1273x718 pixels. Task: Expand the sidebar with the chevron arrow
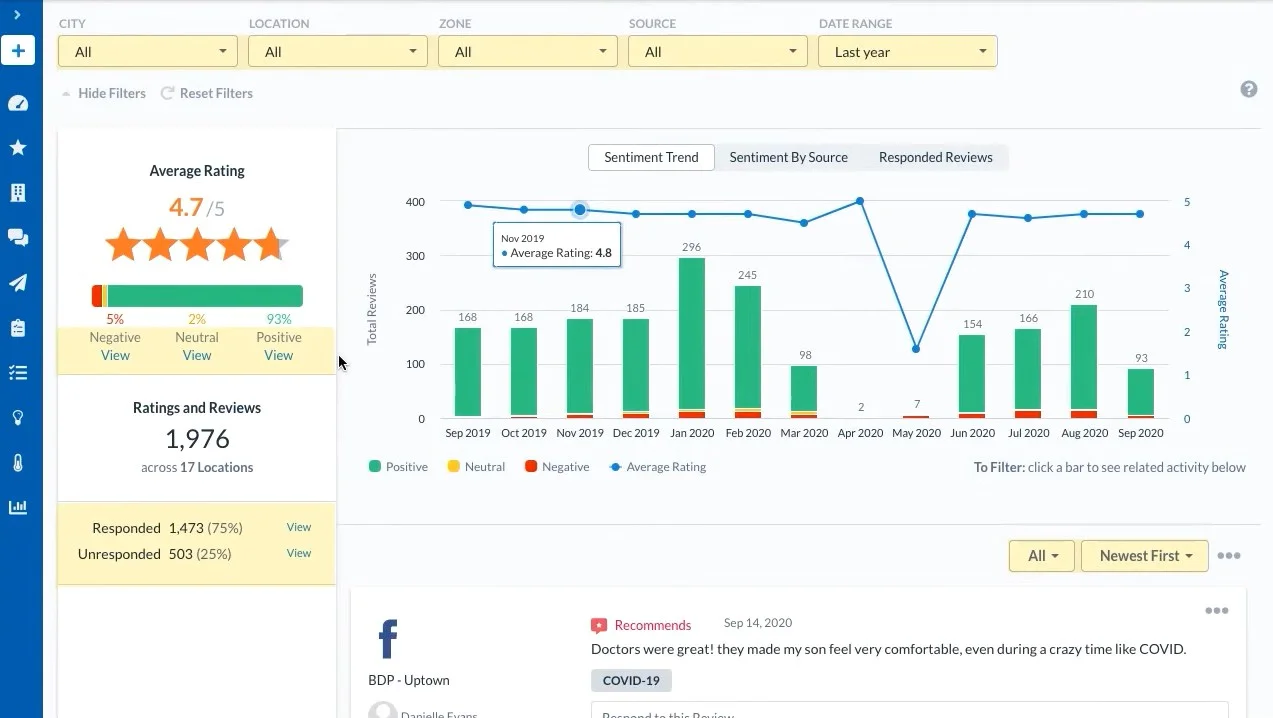17,14
